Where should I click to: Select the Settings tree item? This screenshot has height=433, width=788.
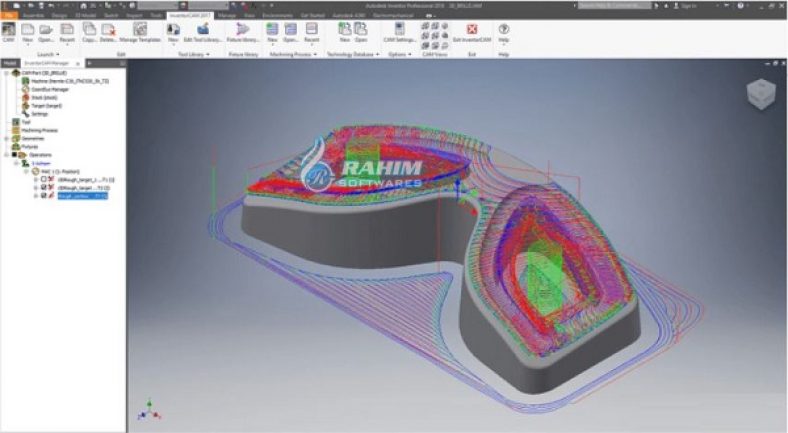click(35, 114)
